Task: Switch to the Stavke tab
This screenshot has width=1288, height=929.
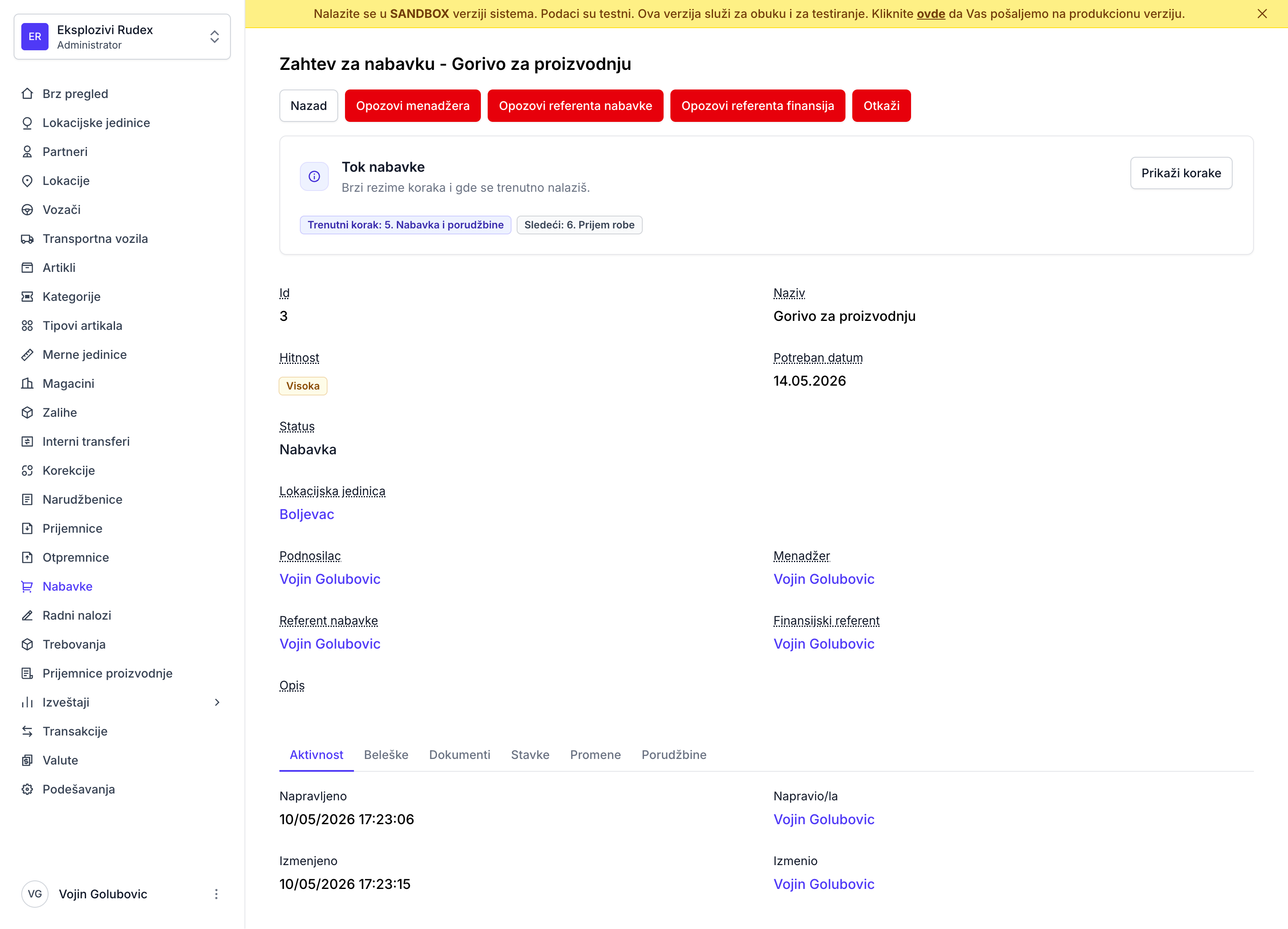Action: [530, 755]
